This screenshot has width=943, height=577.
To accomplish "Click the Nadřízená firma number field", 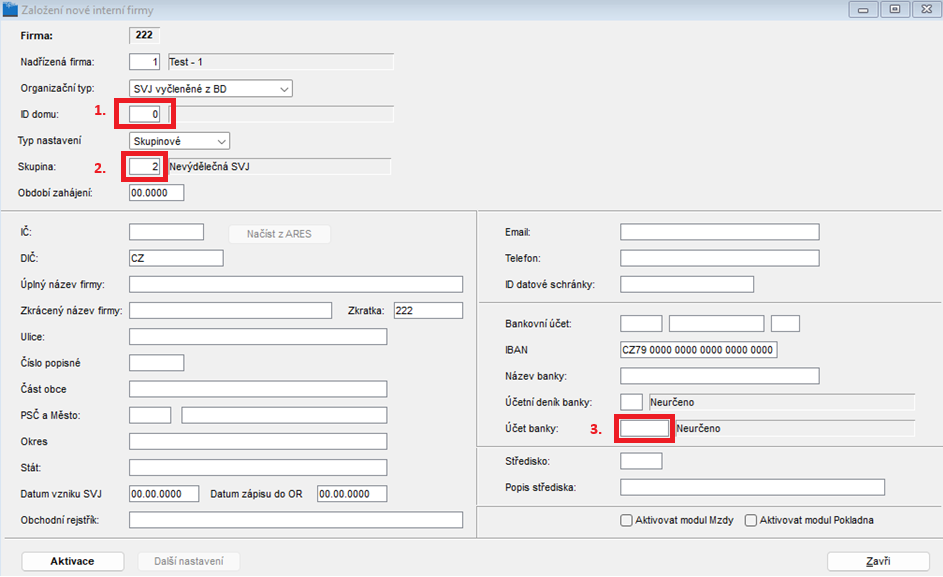I will tap(144, 62).
